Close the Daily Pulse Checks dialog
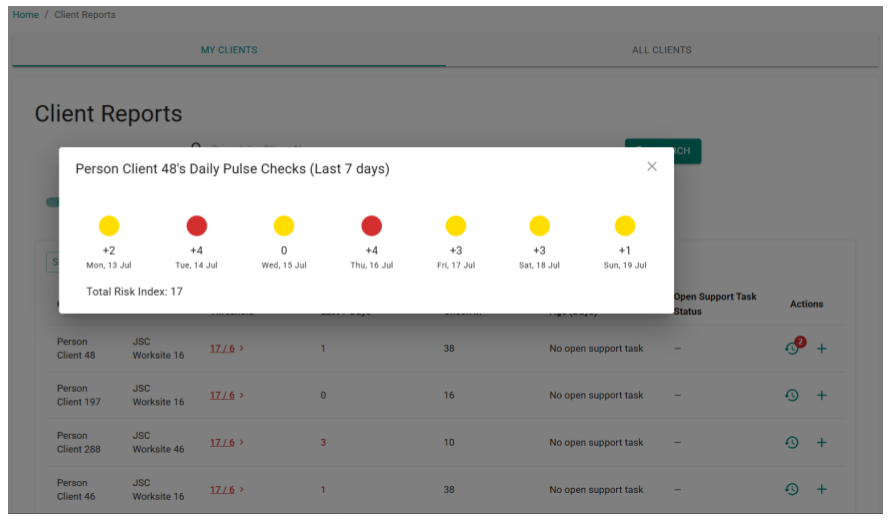This screenshot has height=520, width=890. tap(652, 166)
